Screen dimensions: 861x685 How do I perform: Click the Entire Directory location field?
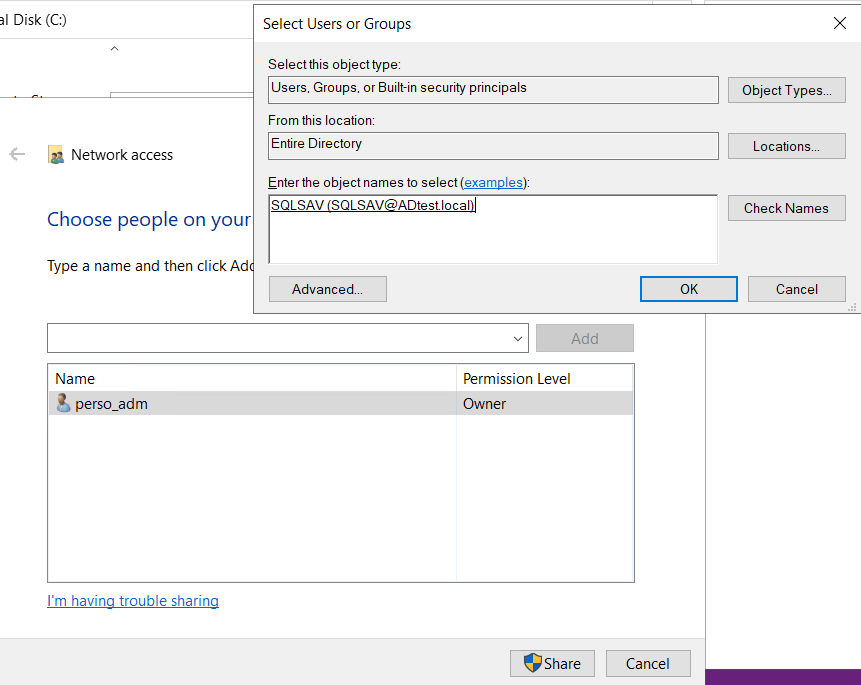(493, 146)
